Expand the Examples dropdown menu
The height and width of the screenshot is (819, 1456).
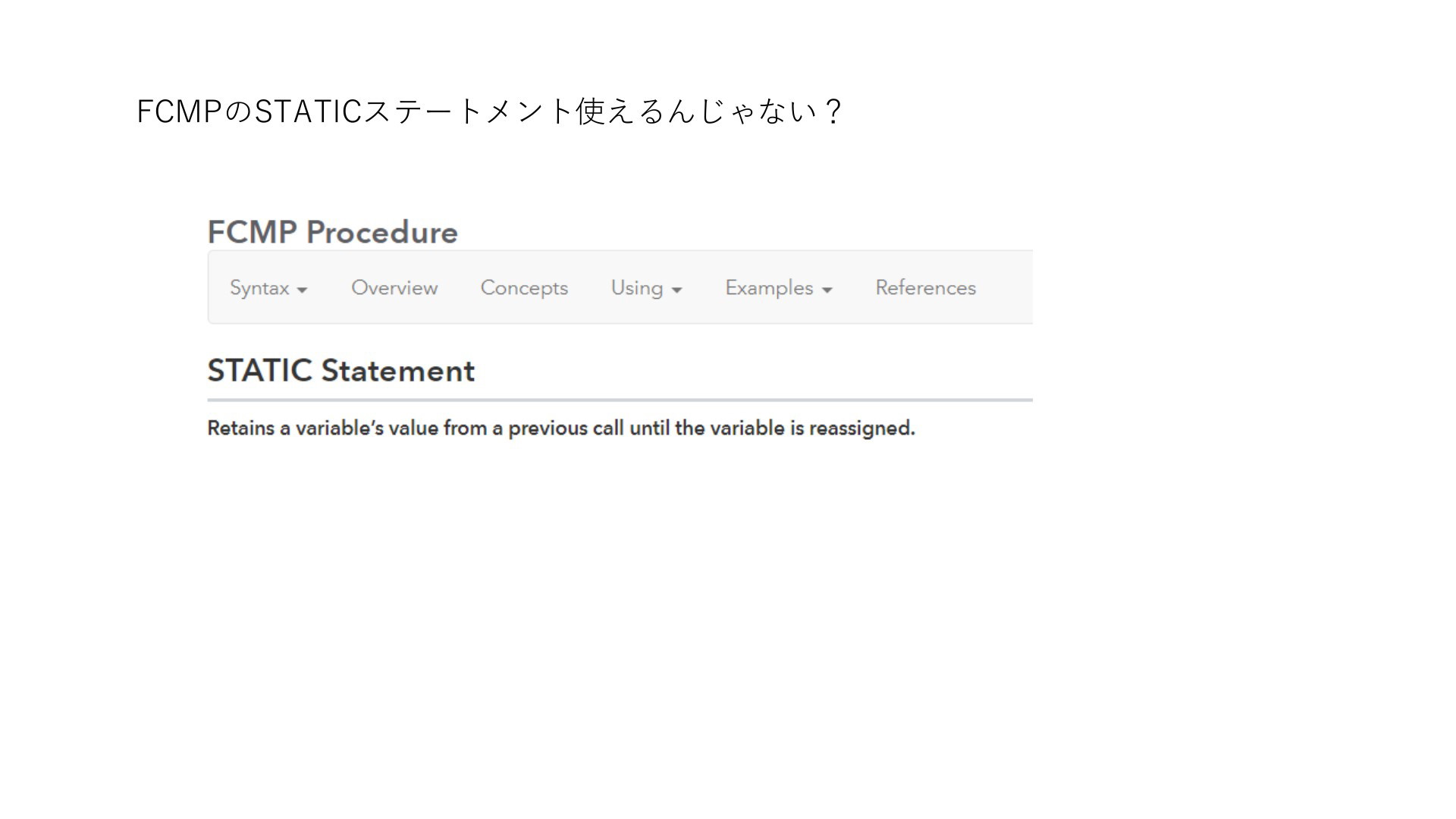point(779,288)
